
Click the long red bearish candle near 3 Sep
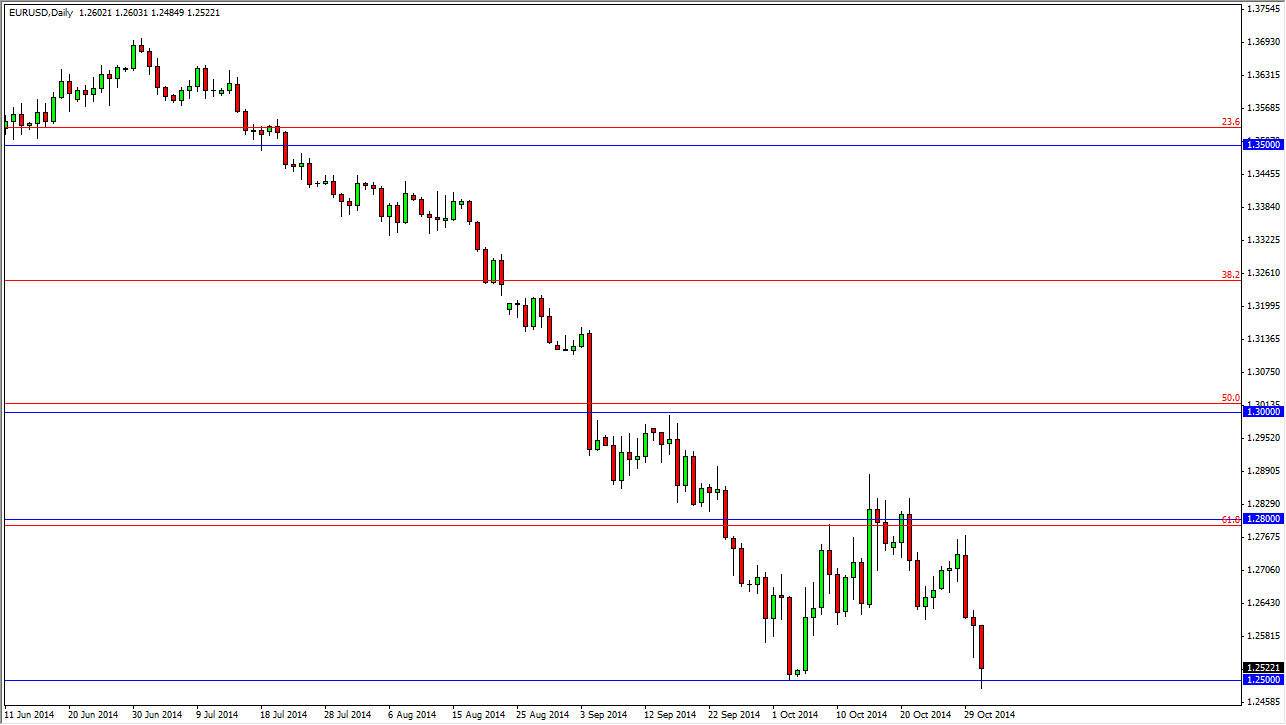click(x=588, y=390)
